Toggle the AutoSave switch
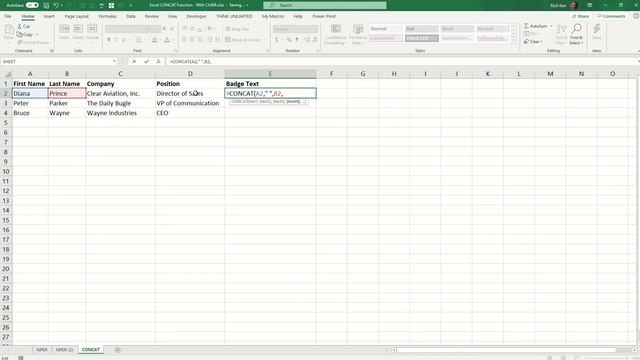640x360 pixels. pyautogui.click(x=32, y=5)
